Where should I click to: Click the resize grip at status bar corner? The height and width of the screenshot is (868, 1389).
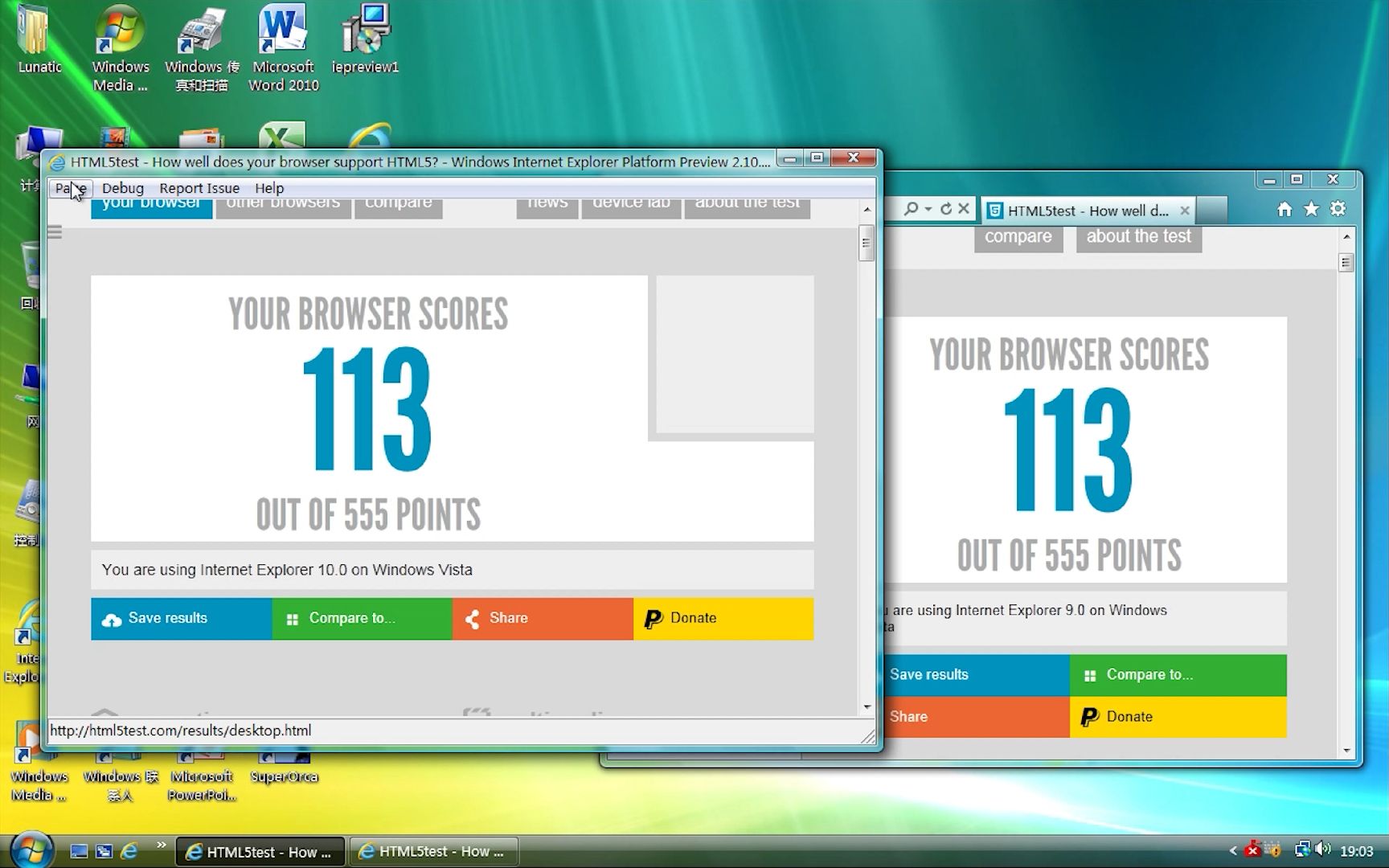(x=868, y=735)
